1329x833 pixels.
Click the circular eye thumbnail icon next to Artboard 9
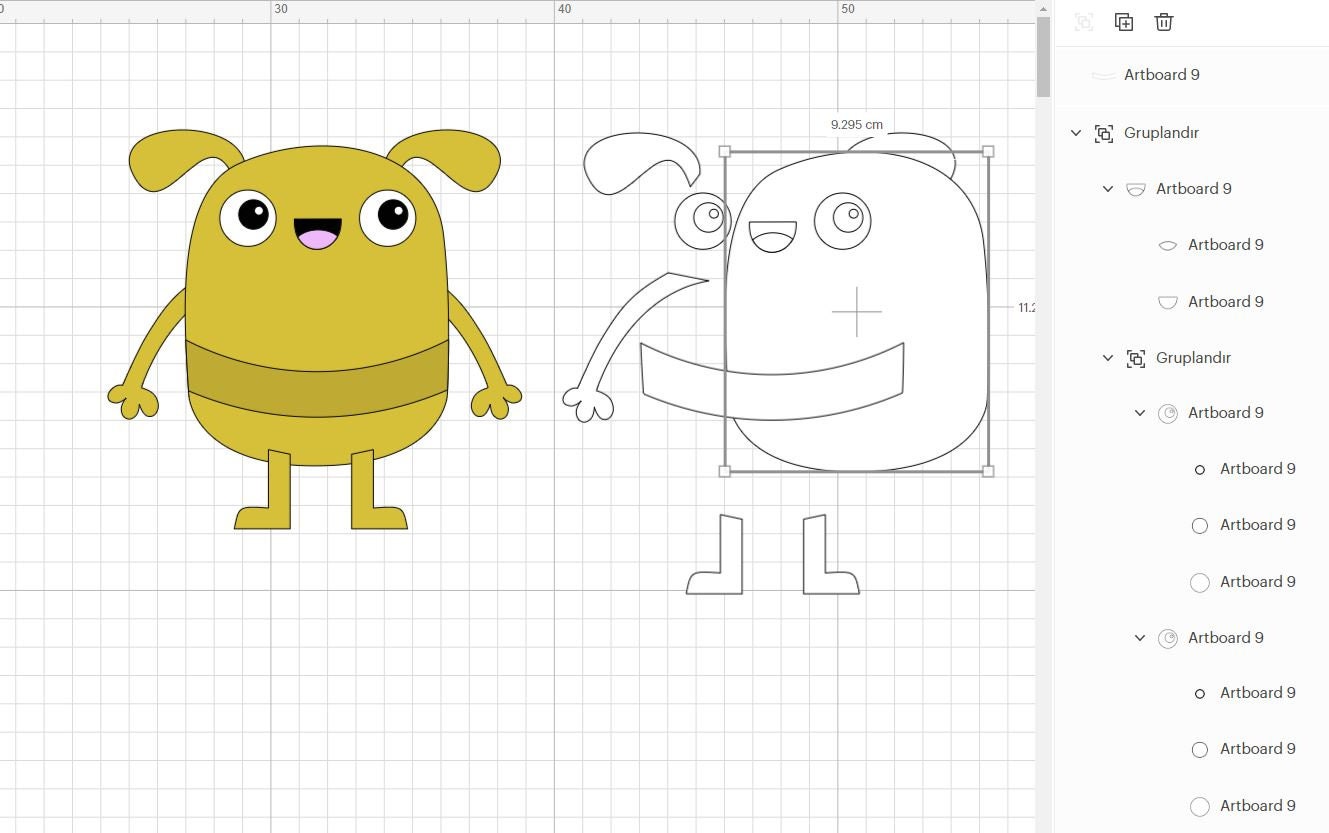[1167, 412]
